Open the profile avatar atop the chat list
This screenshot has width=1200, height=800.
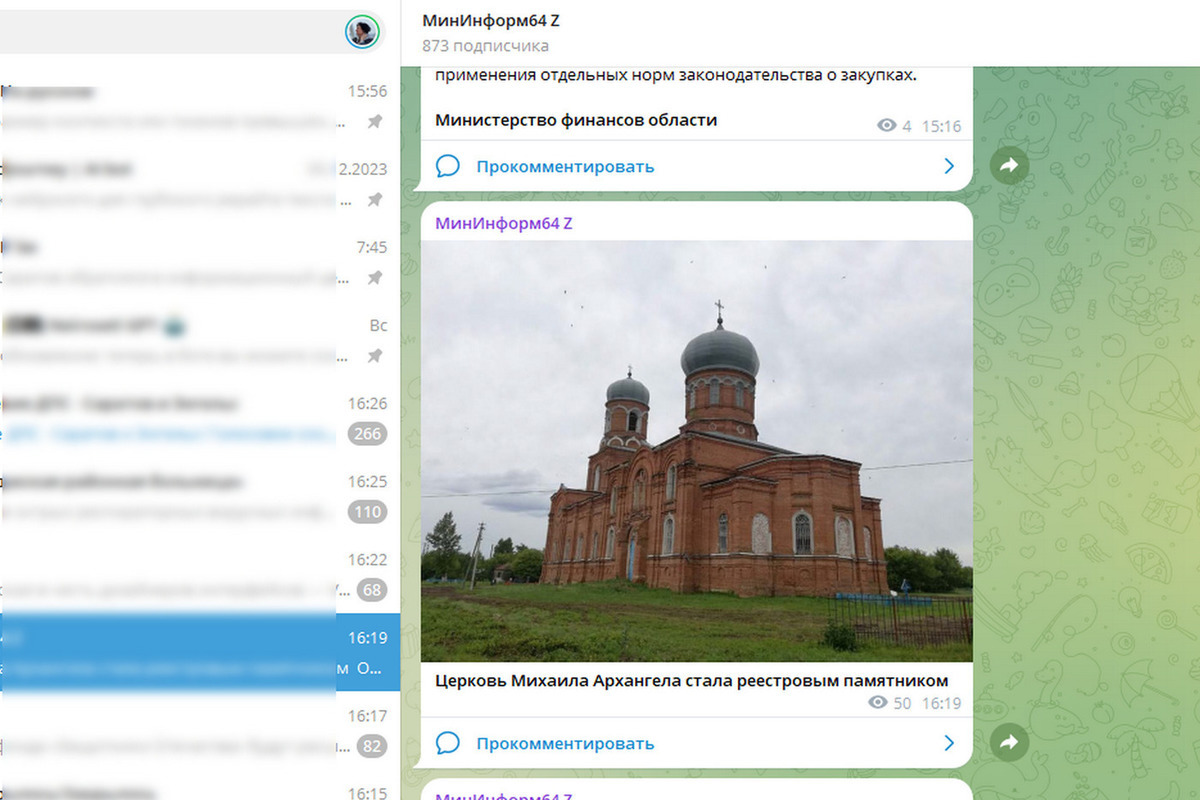coord(362,32)
